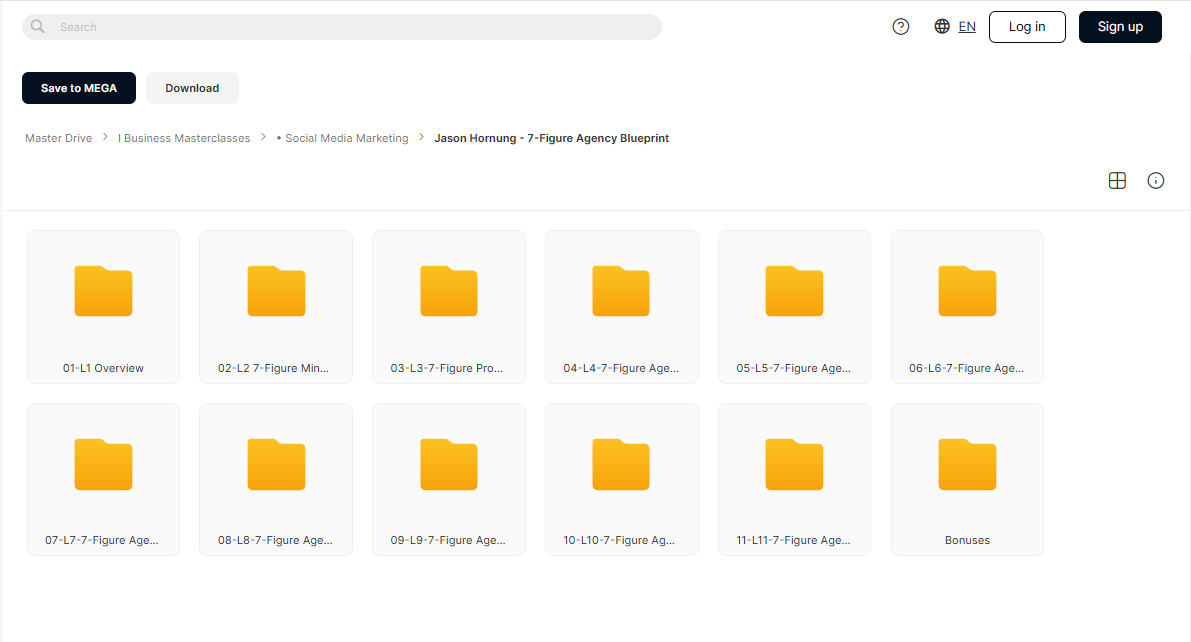Open the Bonuses folder icon
1191x642 pixels.
967,464
